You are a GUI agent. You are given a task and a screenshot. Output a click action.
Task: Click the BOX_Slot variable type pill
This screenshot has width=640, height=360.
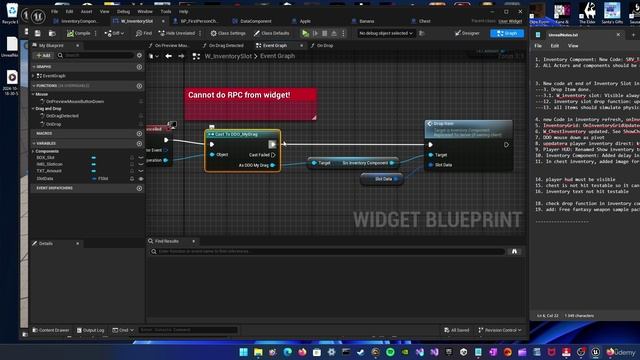coord(94,158)
